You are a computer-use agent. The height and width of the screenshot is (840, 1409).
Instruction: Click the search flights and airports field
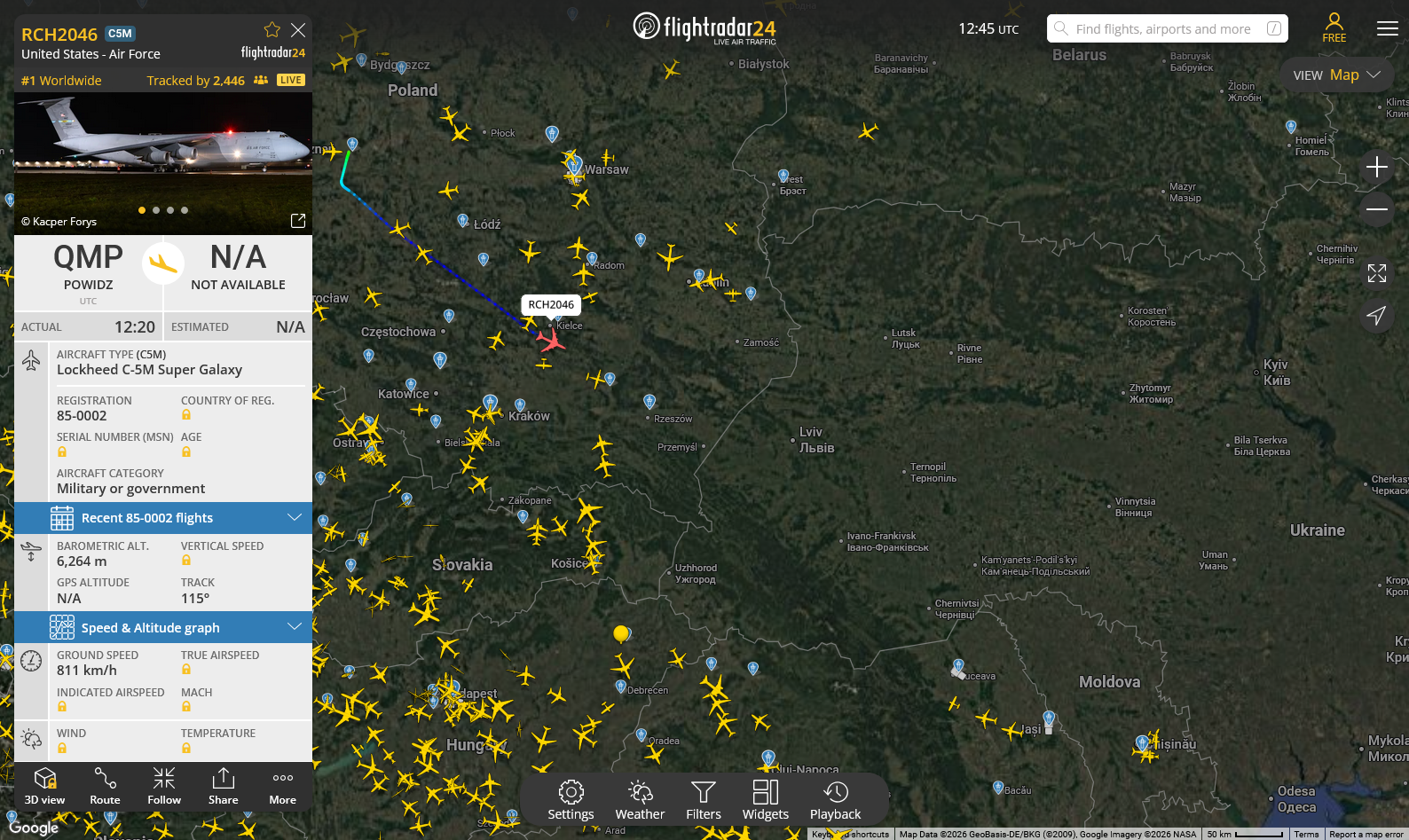pyautogui.click(x=1168, y=28)
